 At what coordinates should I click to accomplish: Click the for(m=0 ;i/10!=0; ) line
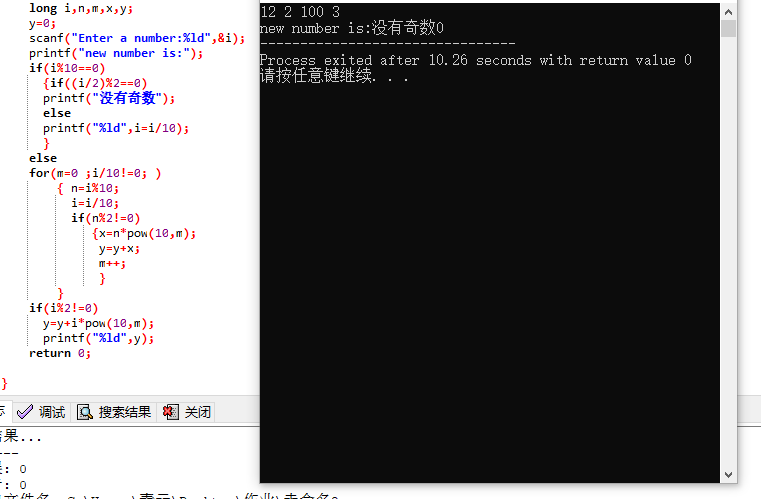95,173
